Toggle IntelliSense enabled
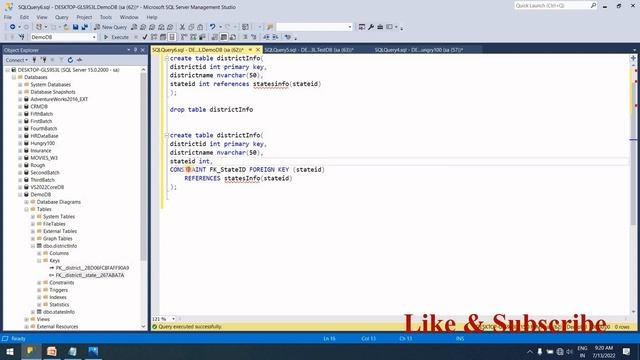The image size is (640, 360). pyautogui.click(x=172, y=37)
